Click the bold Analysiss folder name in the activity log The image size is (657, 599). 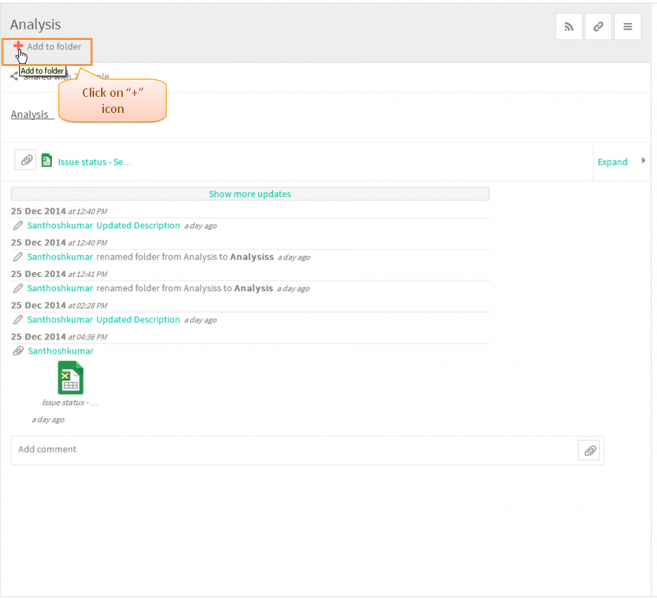point(252,257)
